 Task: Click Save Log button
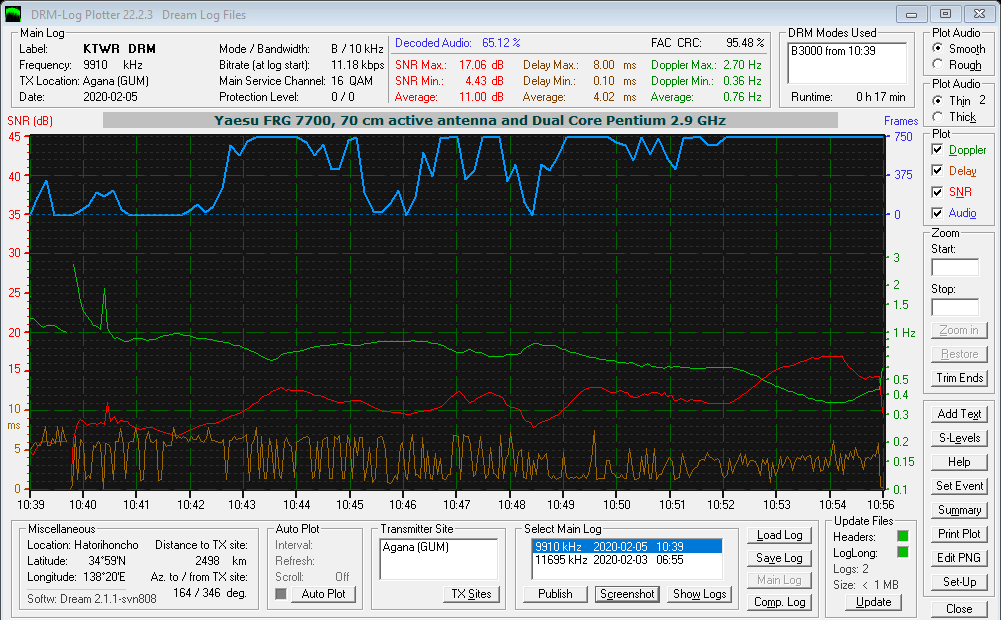tap(779, 558)
